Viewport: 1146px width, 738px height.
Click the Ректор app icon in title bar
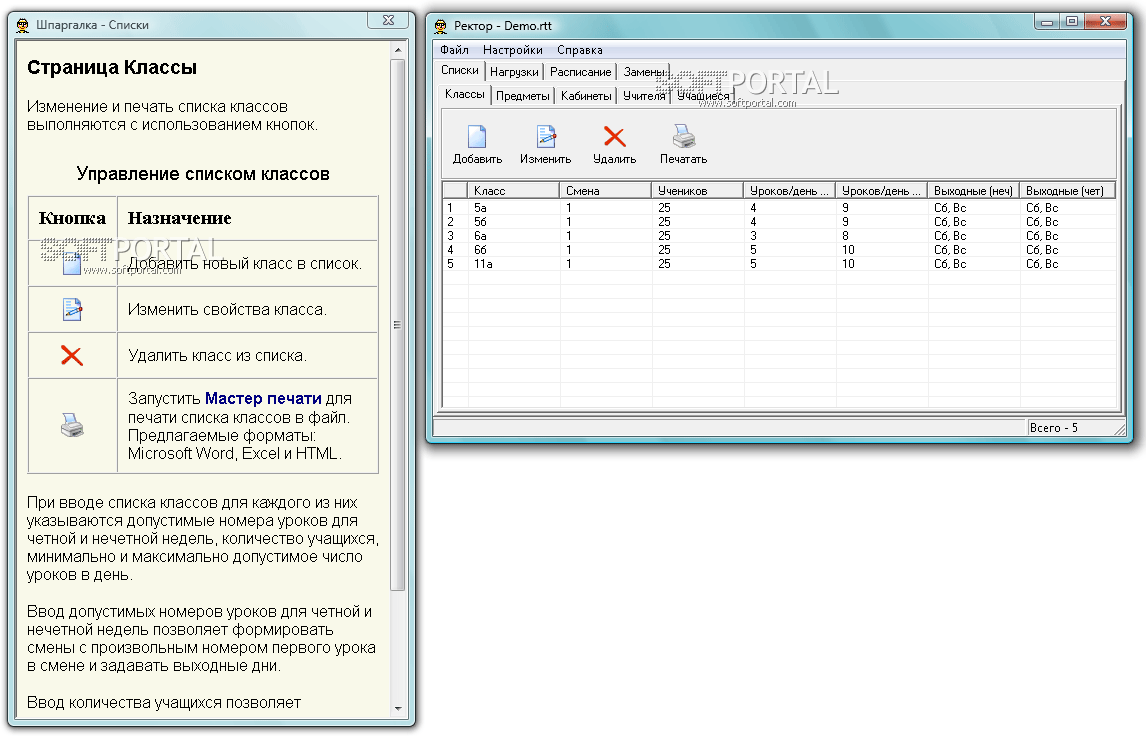[441, 26]
